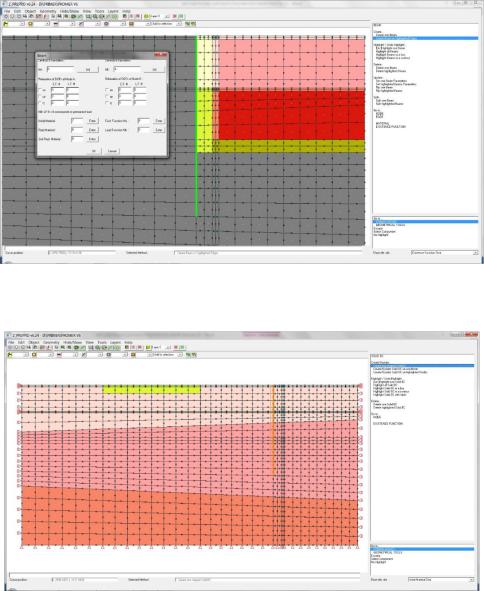Click Get button beside first node field
Screen dimensions: 484x591
tap(88, 70)
